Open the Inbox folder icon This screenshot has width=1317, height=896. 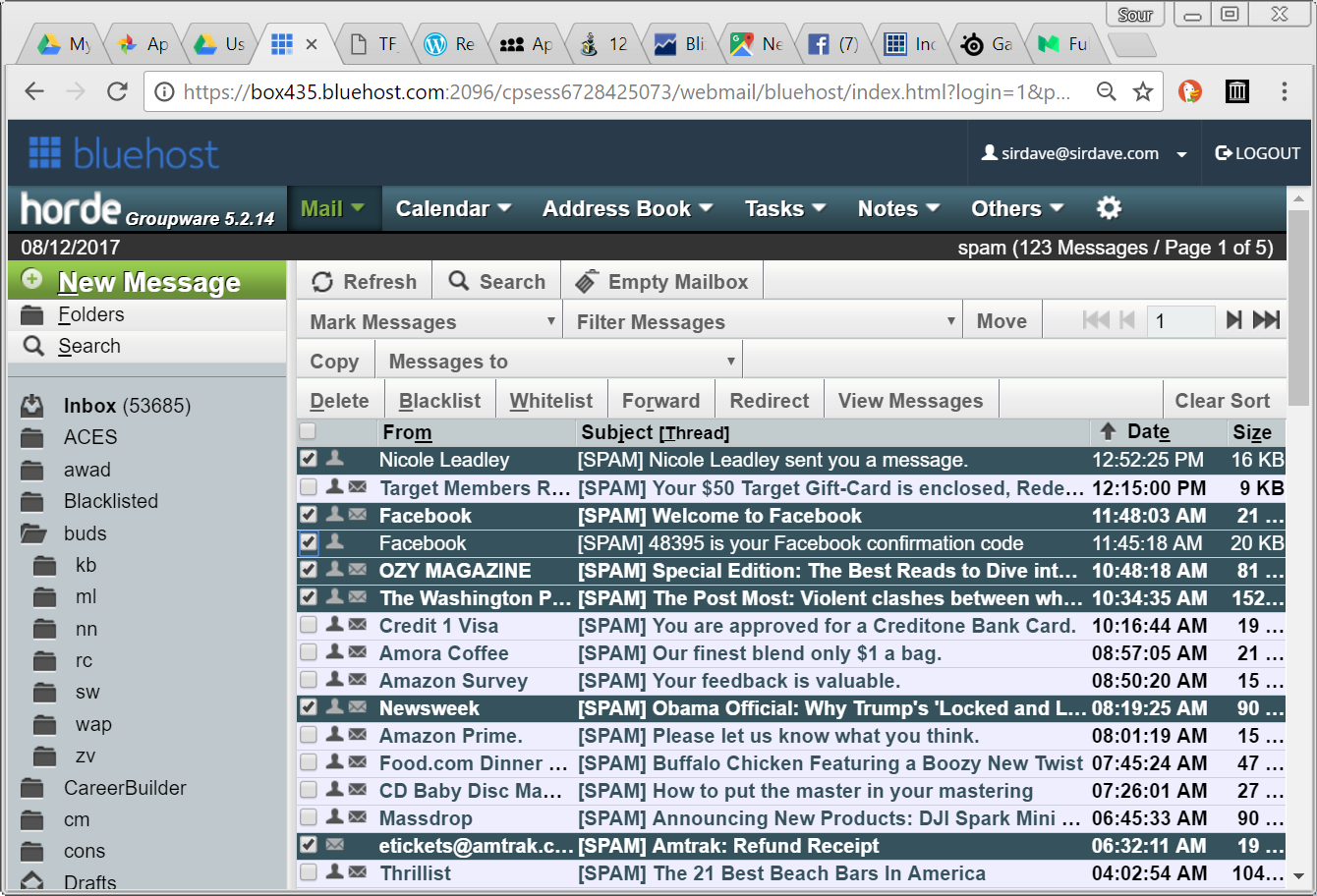point(32,406)
